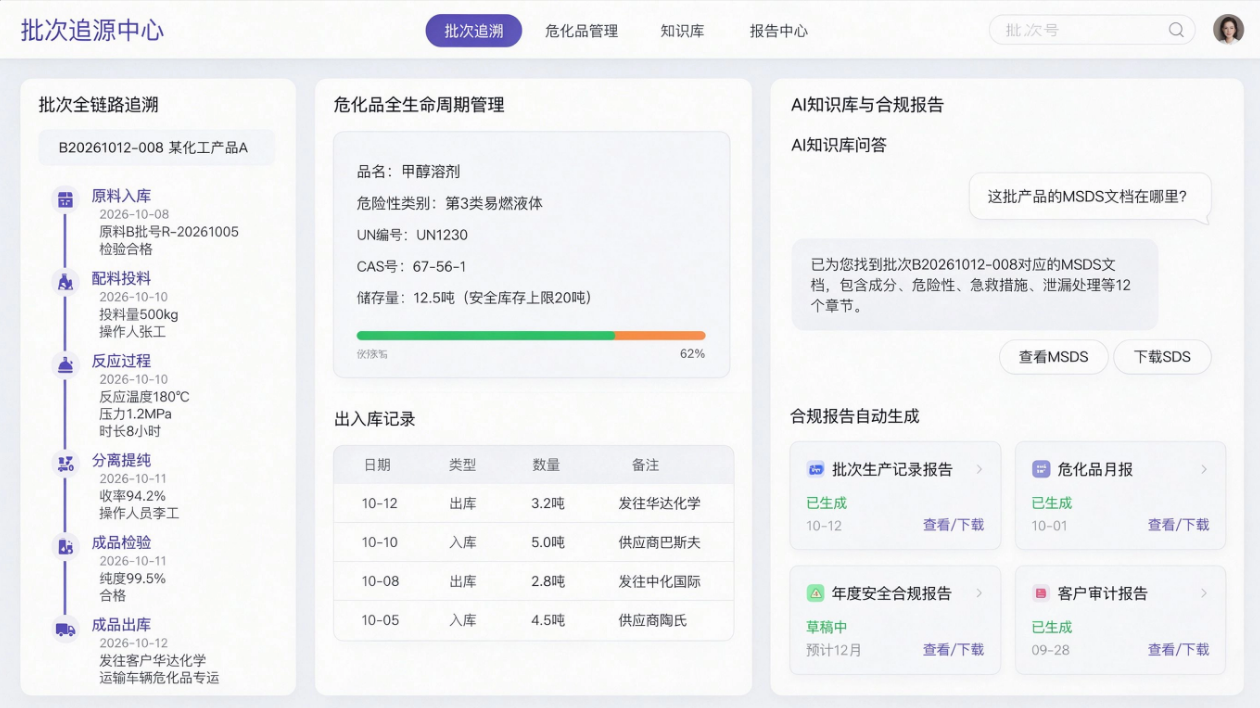Click the 原料入库 warehouse step icon
1260x708 pixels.
point(65,199)
